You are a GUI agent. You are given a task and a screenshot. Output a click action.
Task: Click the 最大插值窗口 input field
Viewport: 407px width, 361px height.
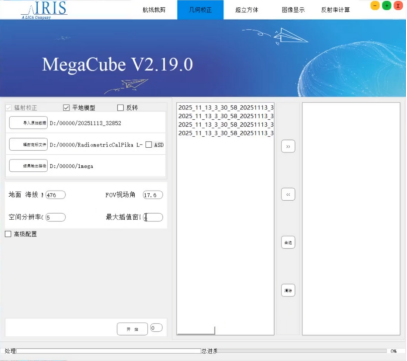pyautogui.click(x=153, y=217)
